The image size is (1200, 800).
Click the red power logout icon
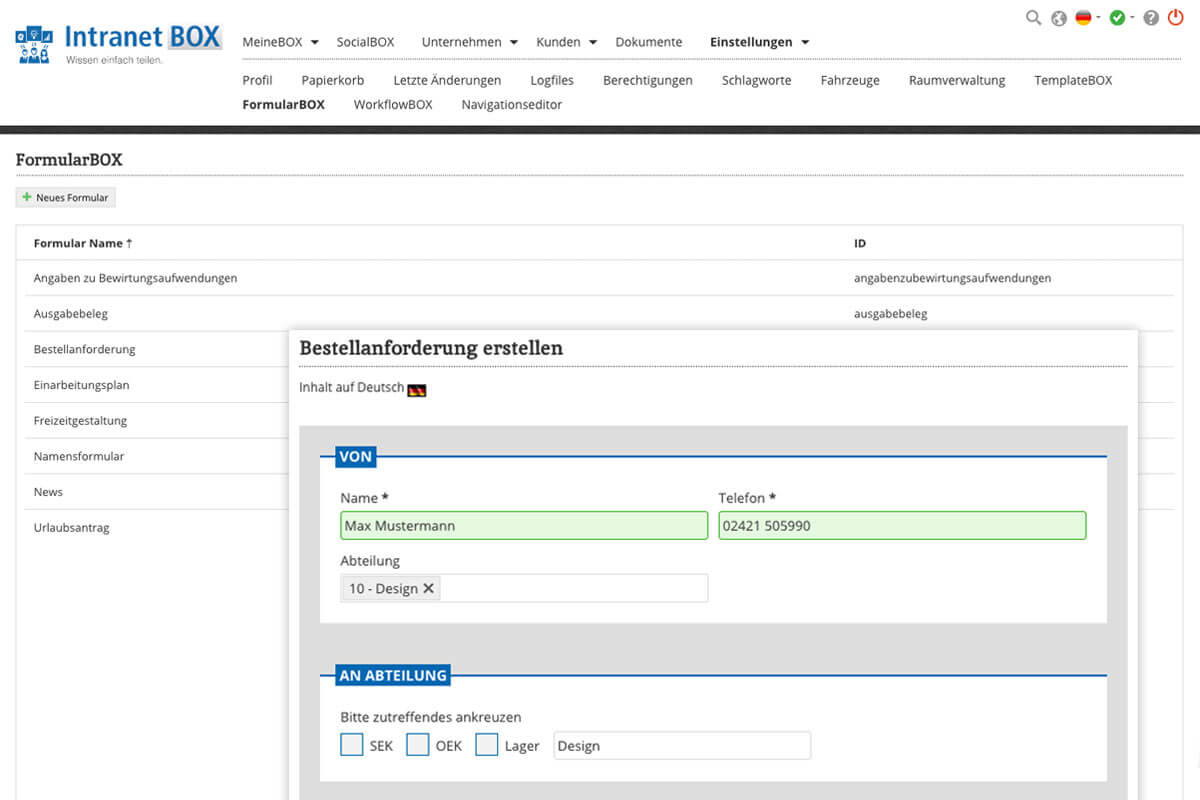tap(1175, 17)
